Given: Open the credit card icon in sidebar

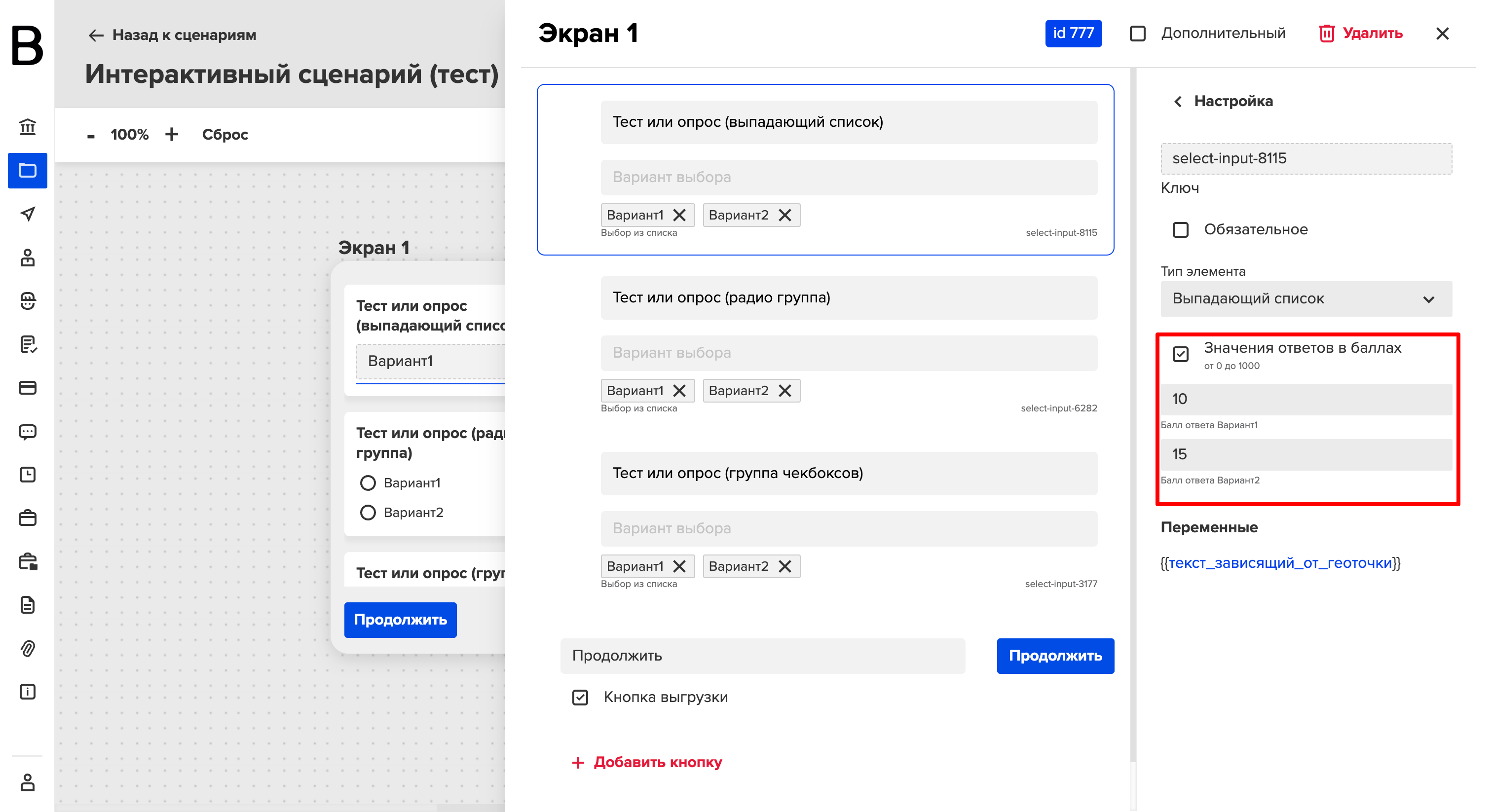Looking at the screenshot, I should (x=27, y=387).
